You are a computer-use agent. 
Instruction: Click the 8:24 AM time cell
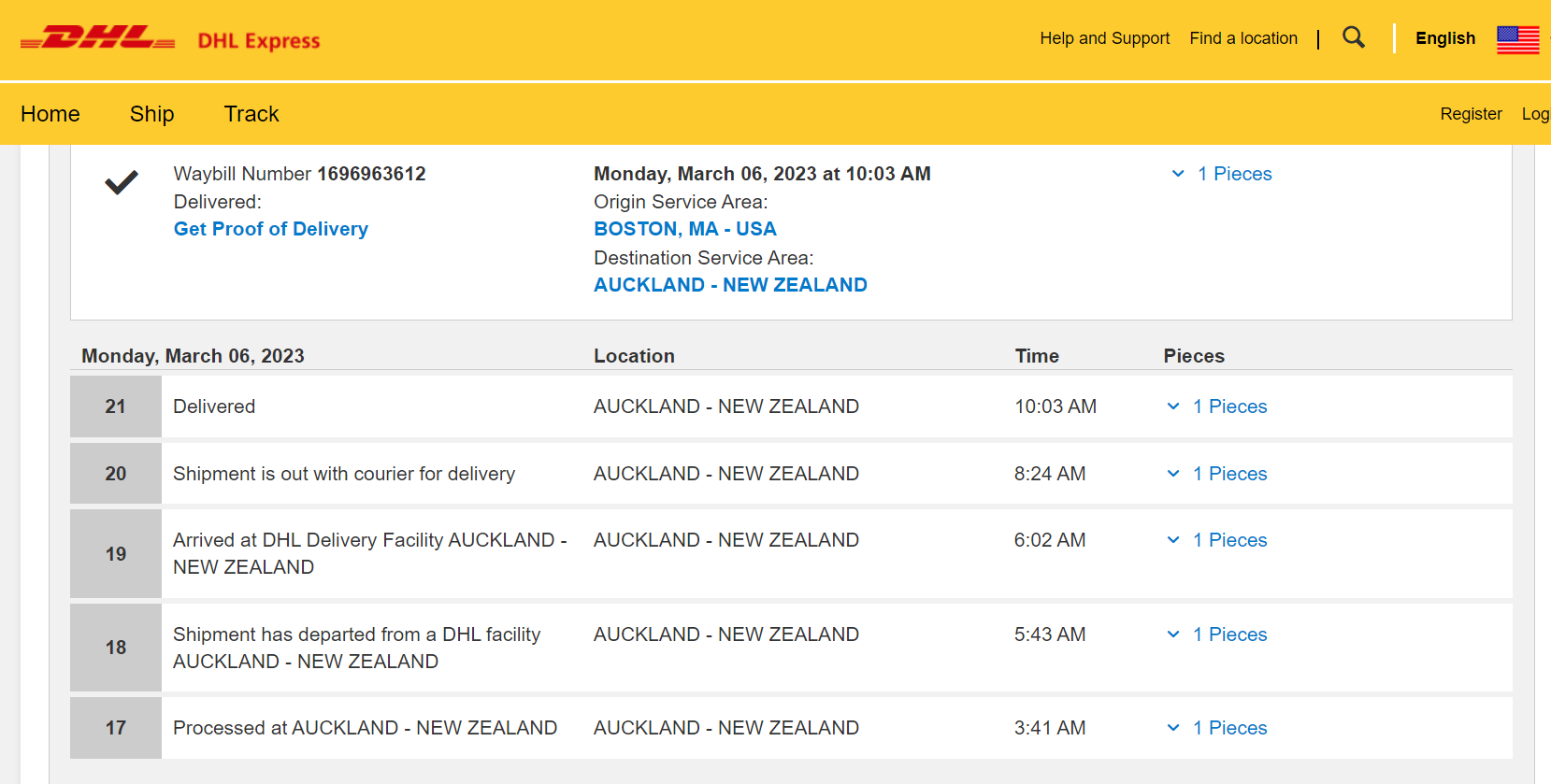point(1050,474)
